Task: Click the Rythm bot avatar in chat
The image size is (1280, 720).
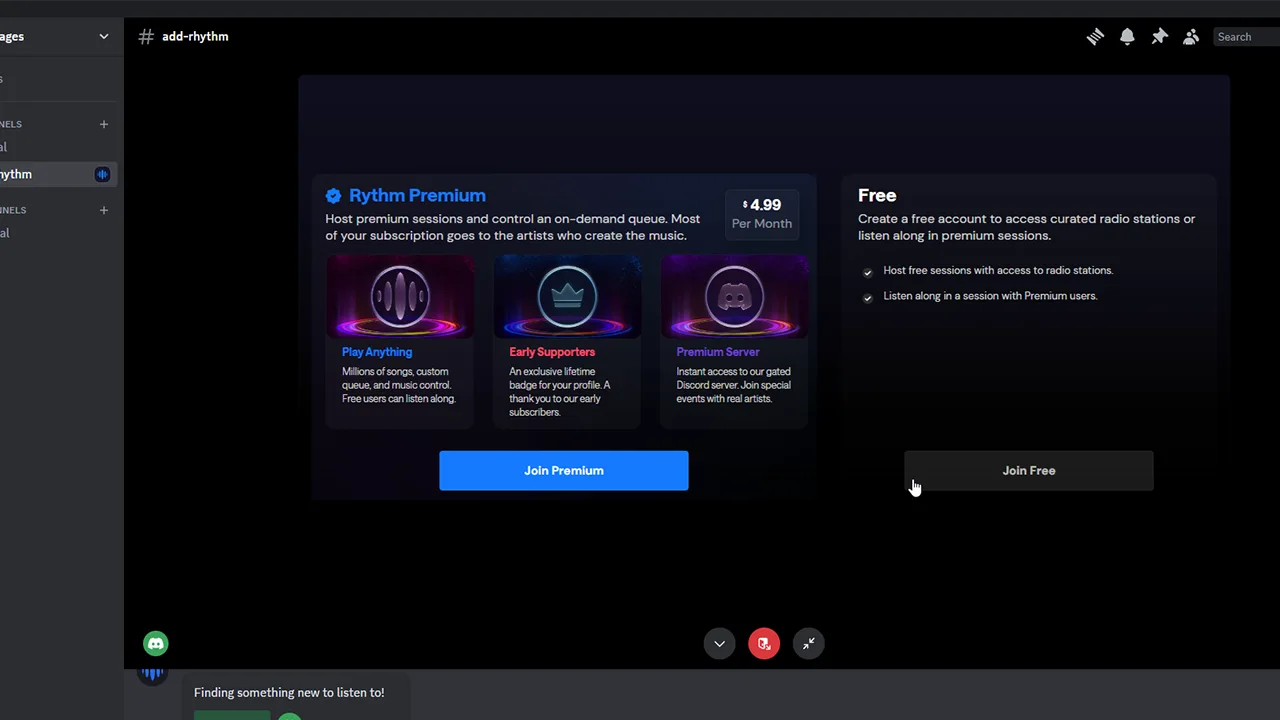Action: click(x=152, y=674)
